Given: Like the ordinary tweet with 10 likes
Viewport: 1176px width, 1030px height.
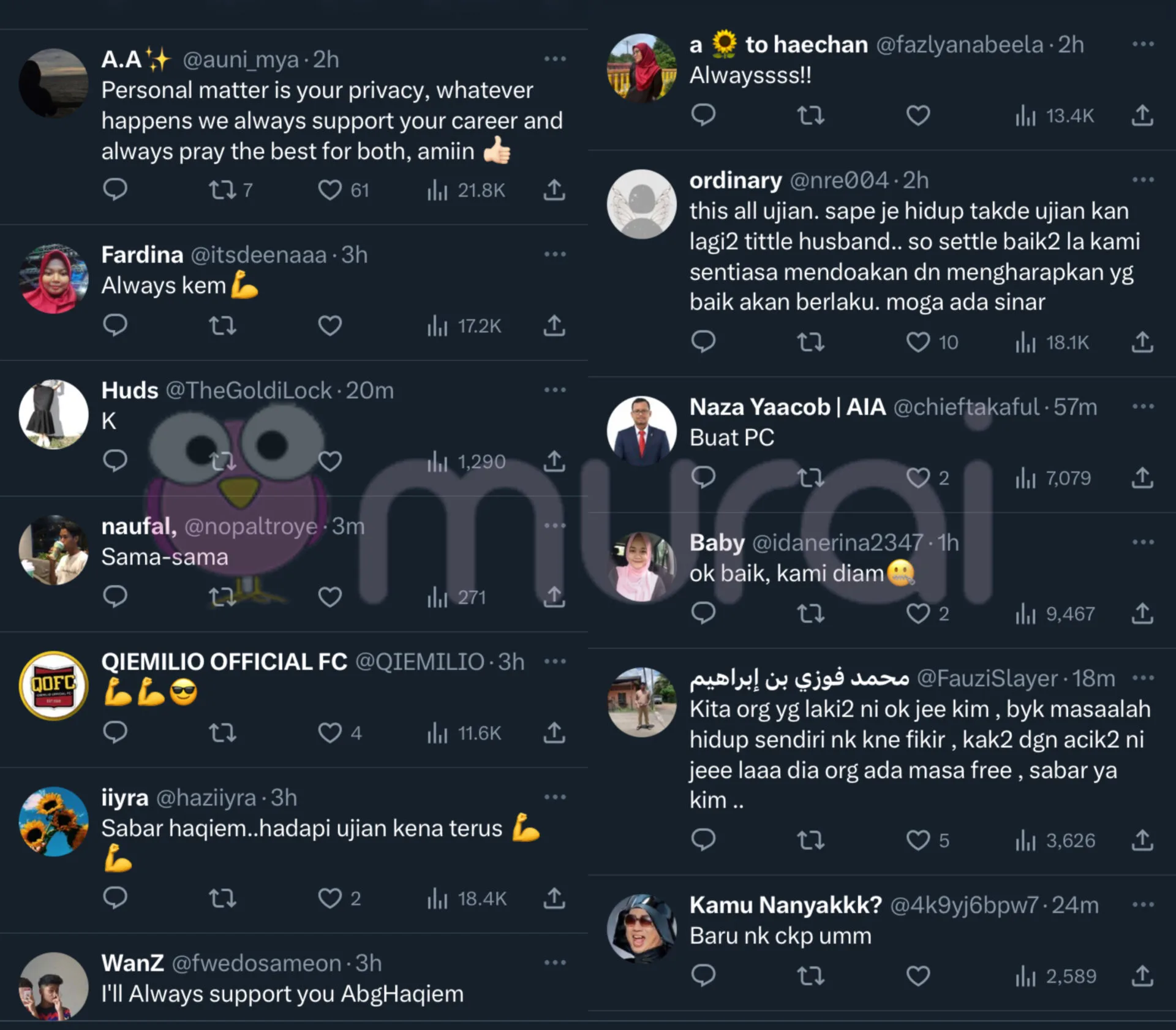Looking at the screenshot, I should (918, 342).
